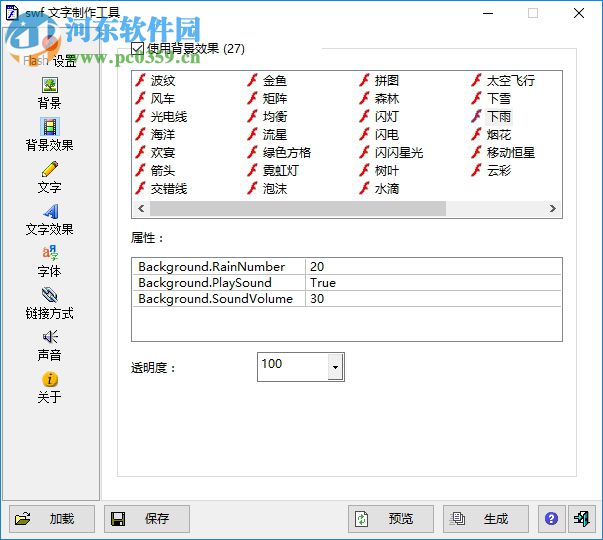Select the 拼图 background effect

pos(380,80)
